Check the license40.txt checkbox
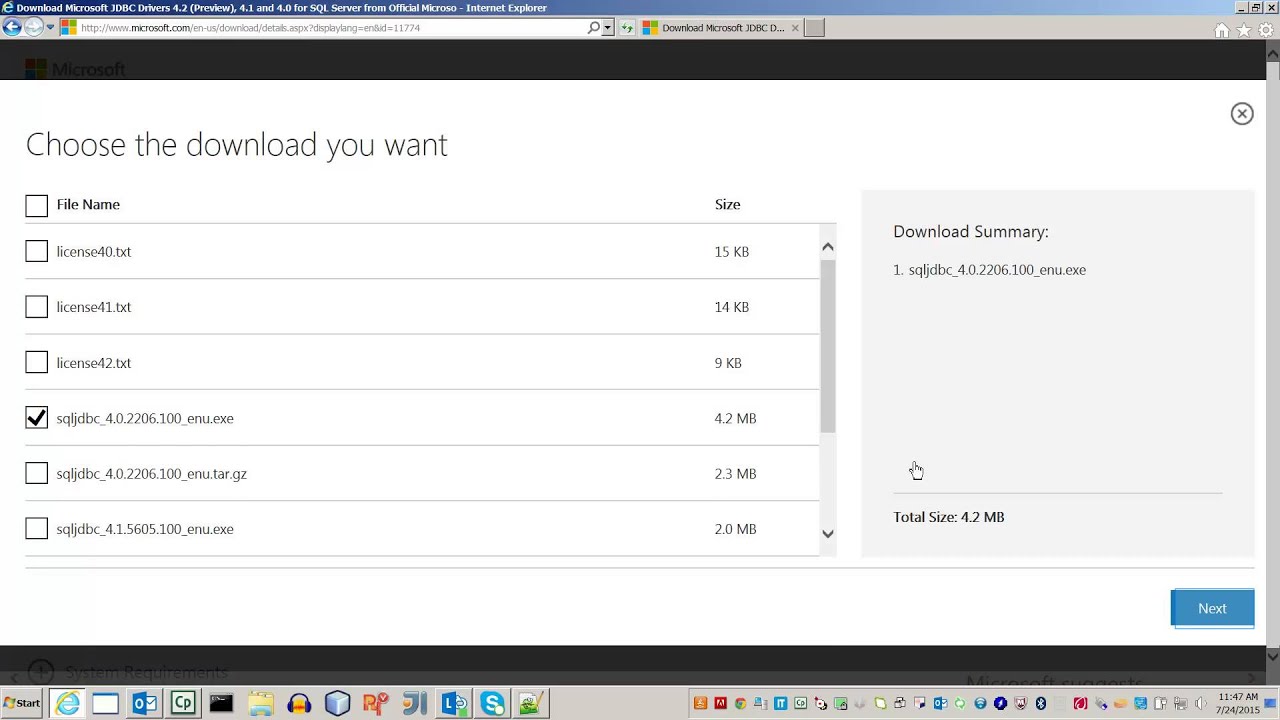Screen dimensions: 1280x720 tap(36, 251)
